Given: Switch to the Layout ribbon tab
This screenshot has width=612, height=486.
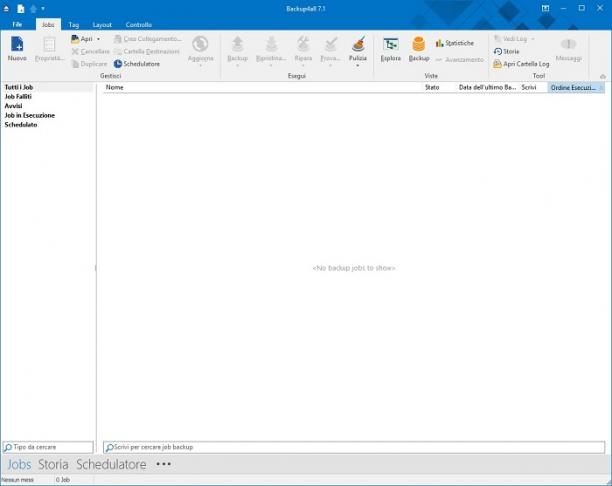Looking at the screenshot, I should coord(102,25).
